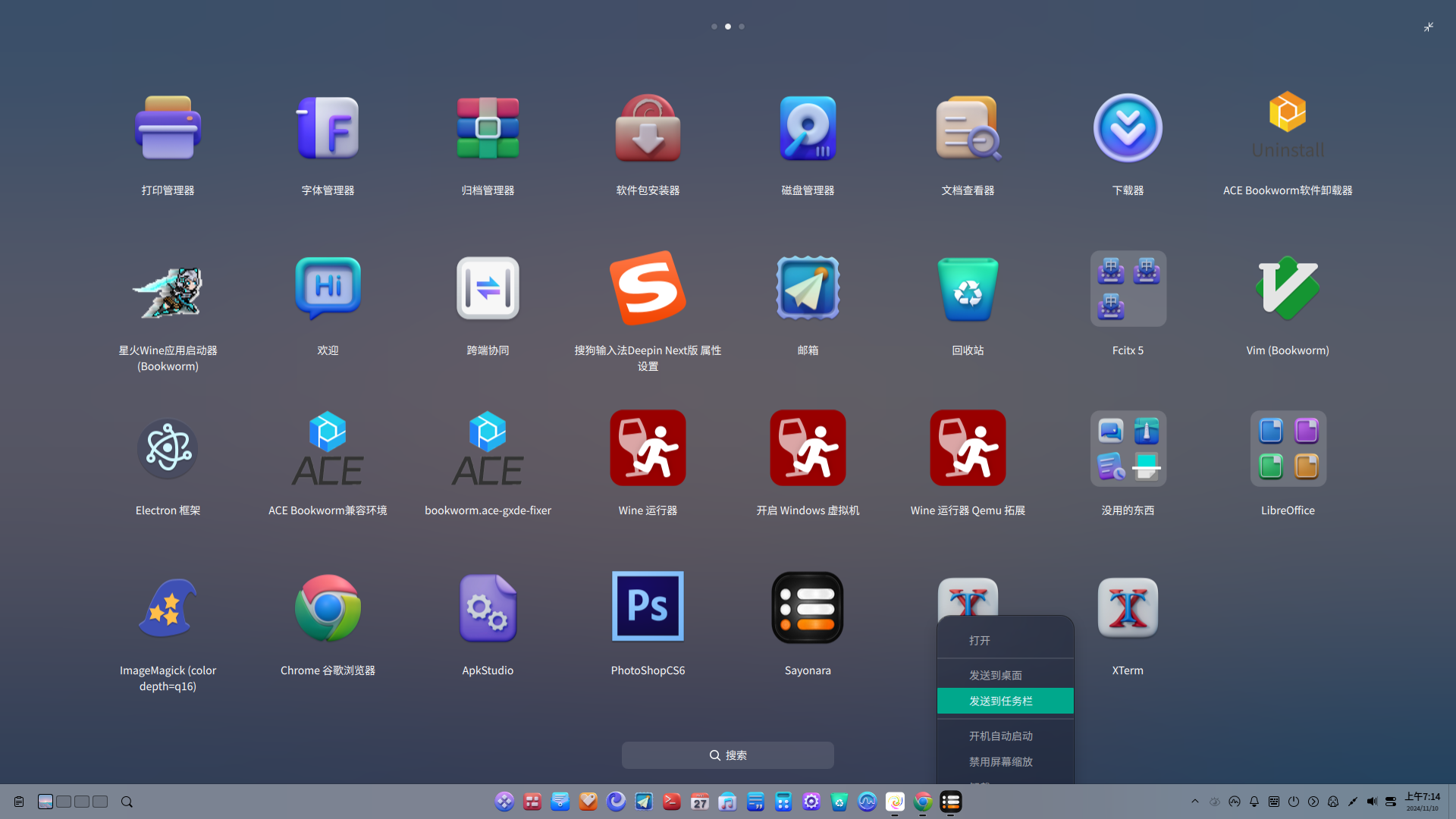Viewport: 1456px width, 819px height.
Task: Open 磁盘管理器 disk manager
Action: coord(808,127)
